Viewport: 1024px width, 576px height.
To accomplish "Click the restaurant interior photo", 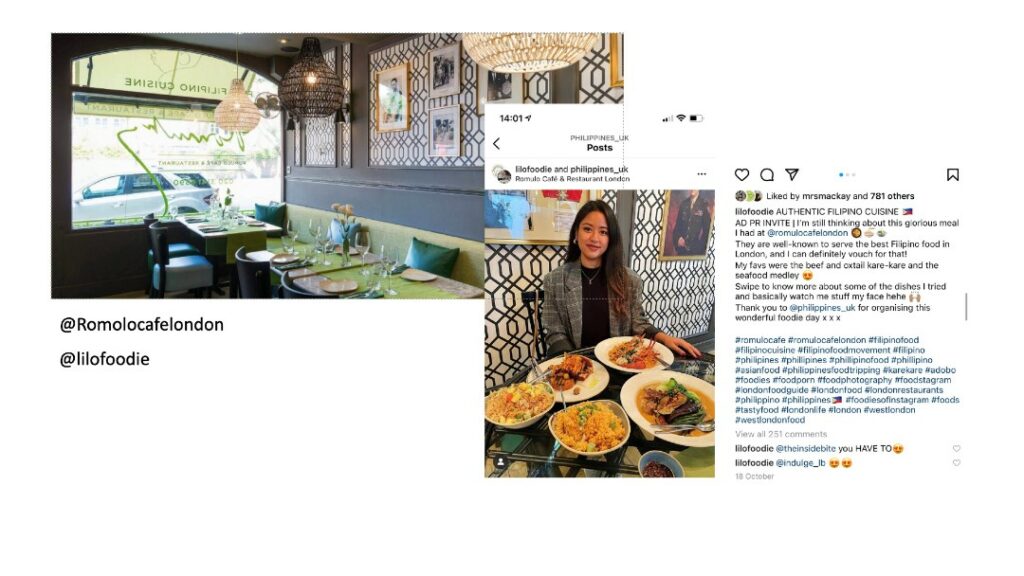I will 268,166.
